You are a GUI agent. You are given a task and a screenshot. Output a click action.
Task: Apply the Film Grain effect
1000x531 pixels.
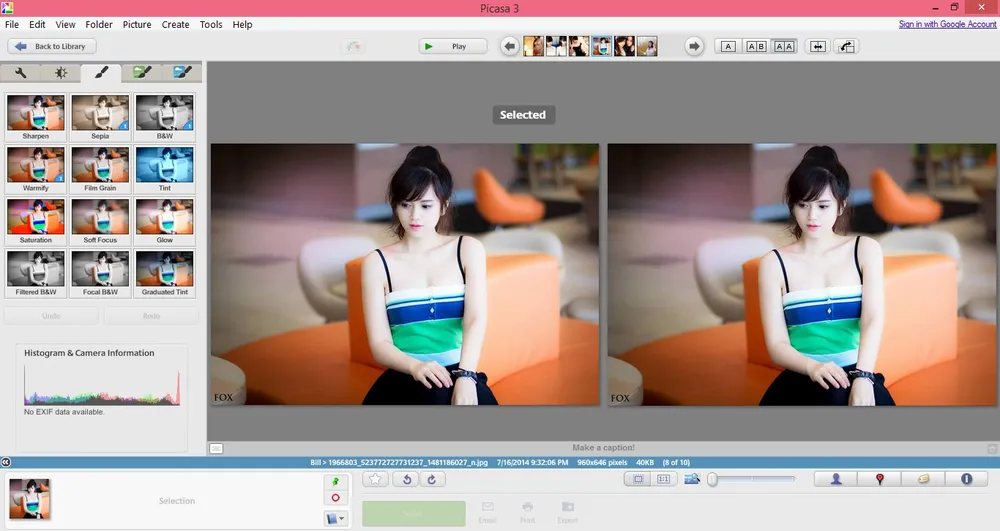pyautogui.click(x=100, y=169)
